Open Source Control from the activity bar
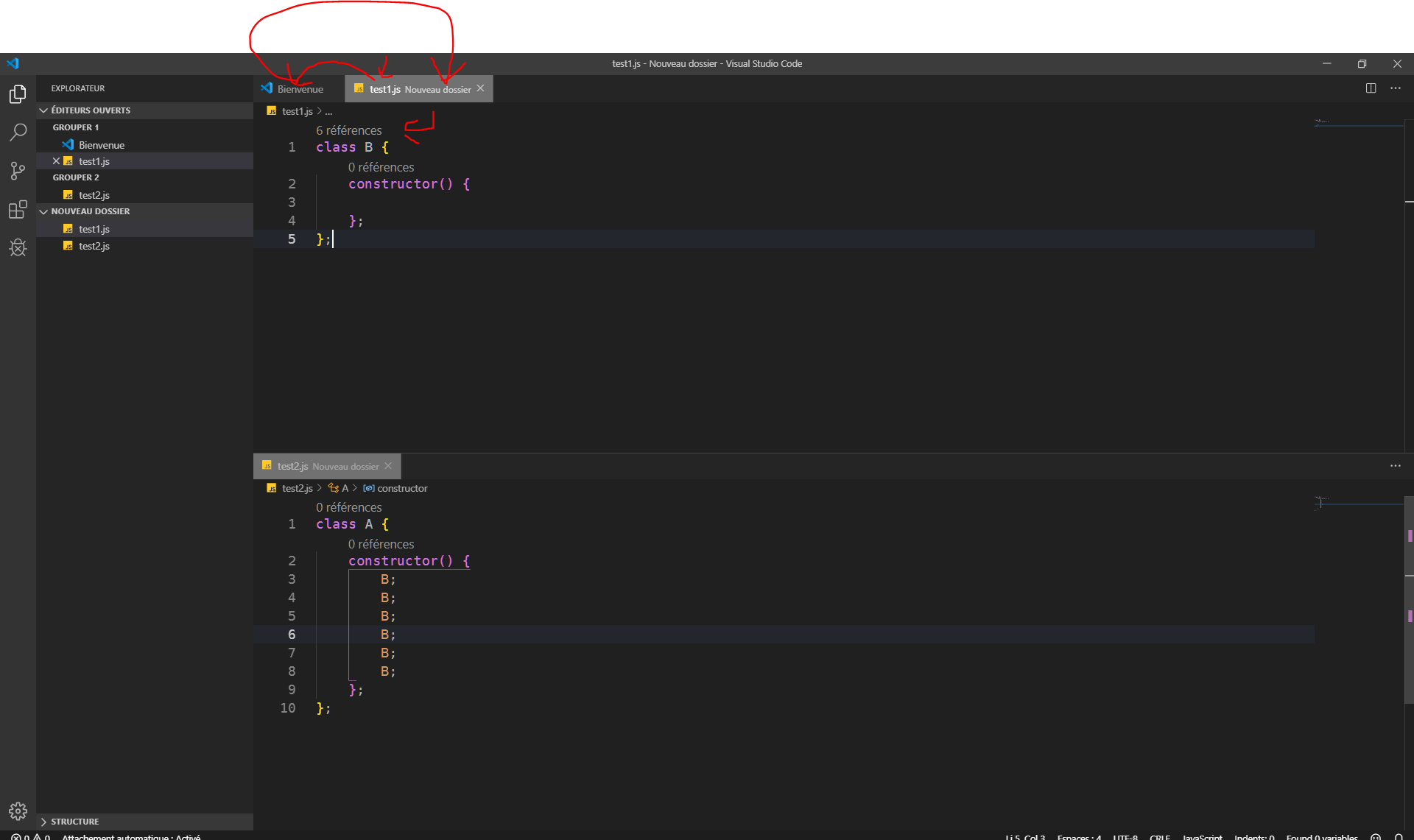Screen dimensions: 1414x840 (18, 171)
